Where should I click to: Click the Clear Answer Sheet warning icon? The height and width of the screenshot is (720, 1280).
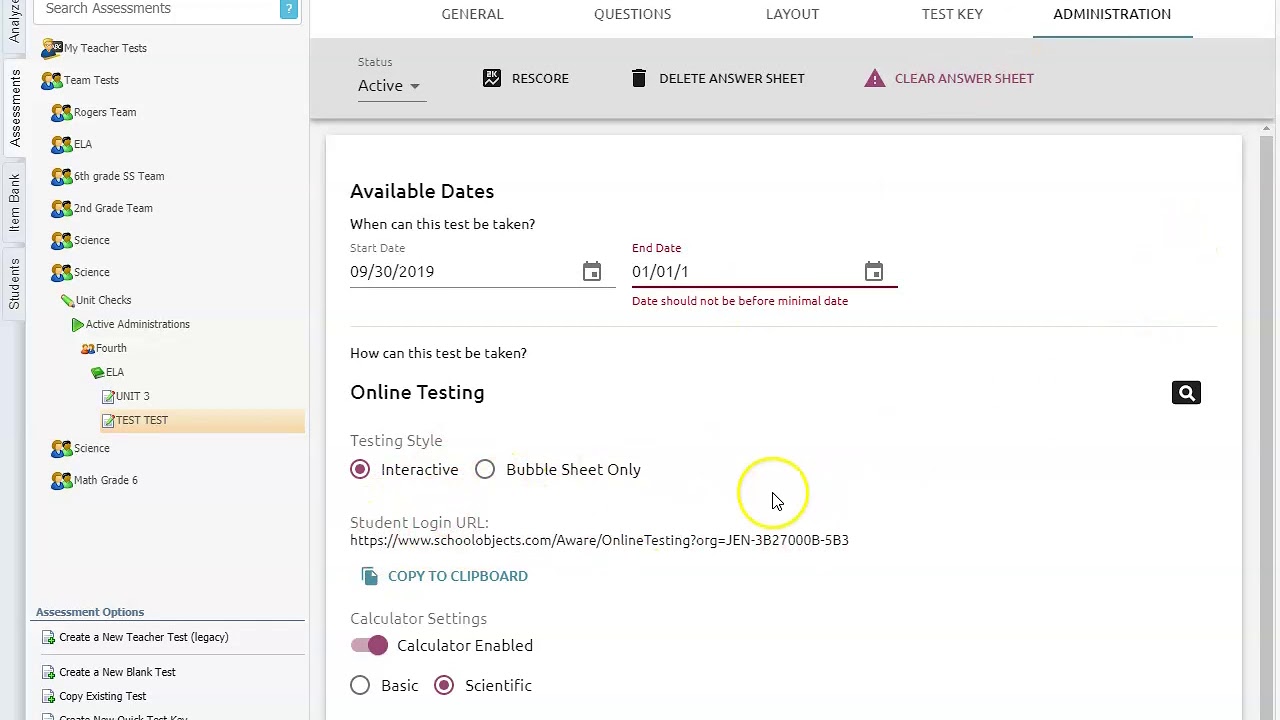875,78
